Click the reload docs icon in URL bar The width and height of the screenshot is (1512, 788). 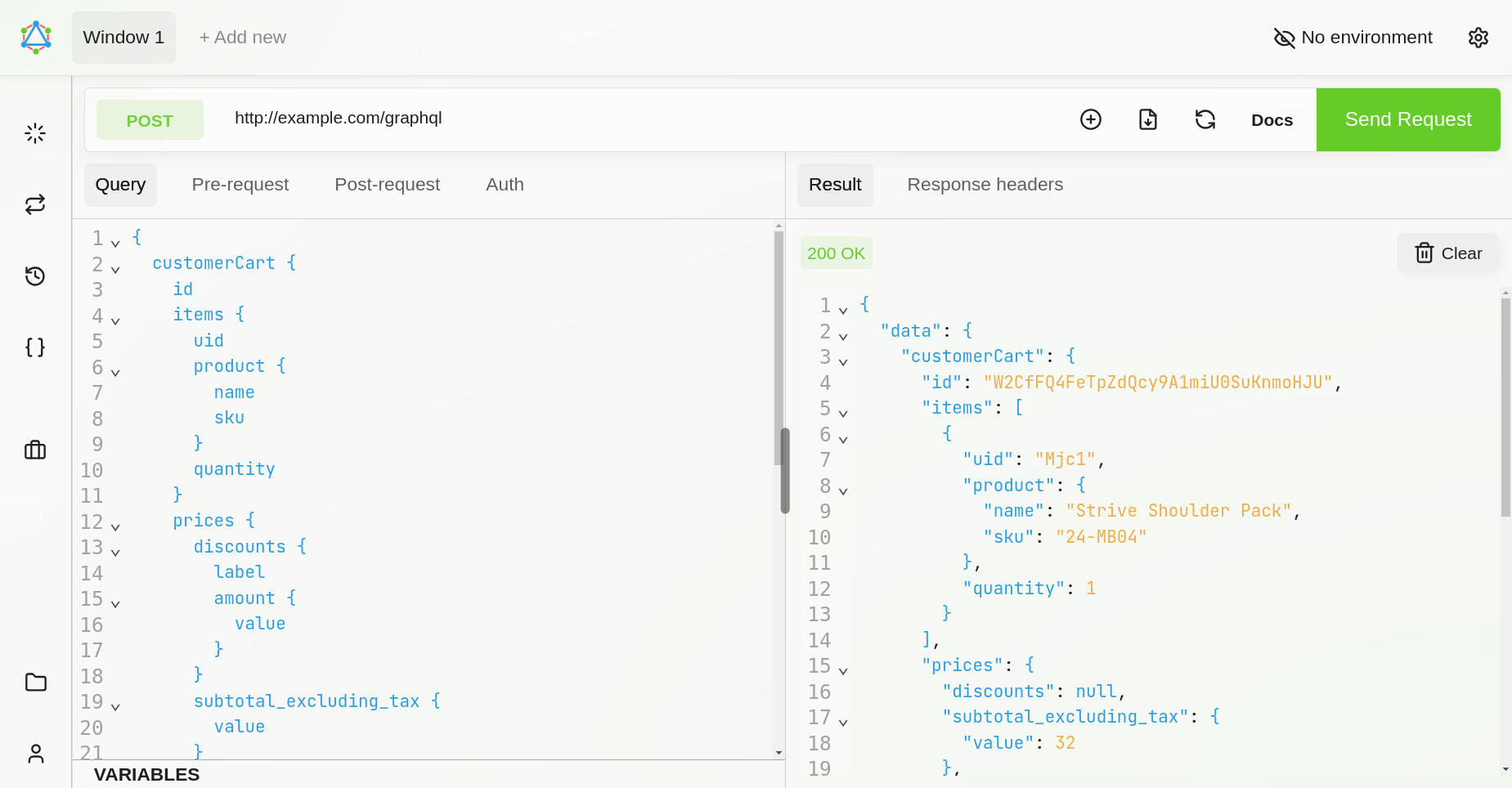coord(1205,119)
